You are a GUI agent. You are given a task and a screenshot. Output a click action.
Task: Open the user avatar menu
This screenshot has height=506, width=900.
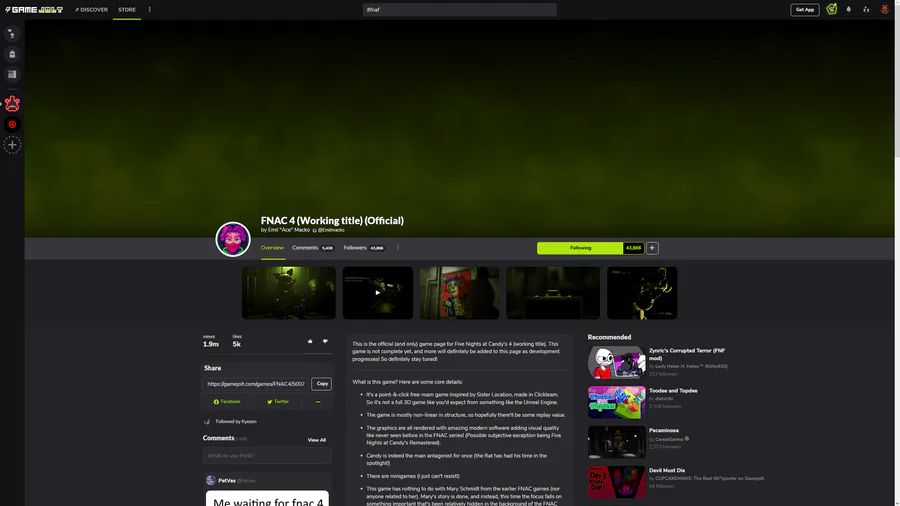(x=885, y=9)
